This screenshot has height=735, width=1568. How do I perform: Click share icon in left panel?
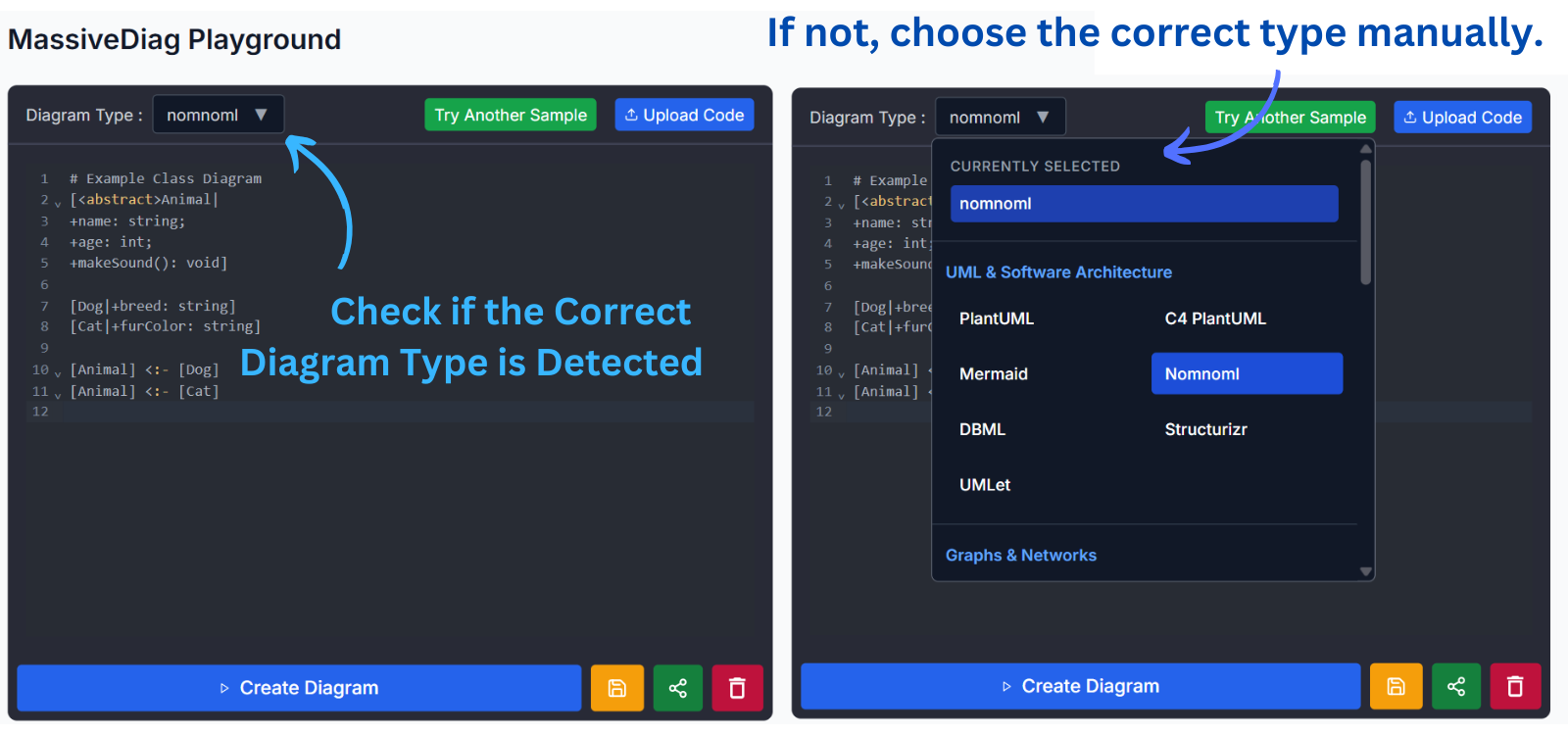[677, 688]
